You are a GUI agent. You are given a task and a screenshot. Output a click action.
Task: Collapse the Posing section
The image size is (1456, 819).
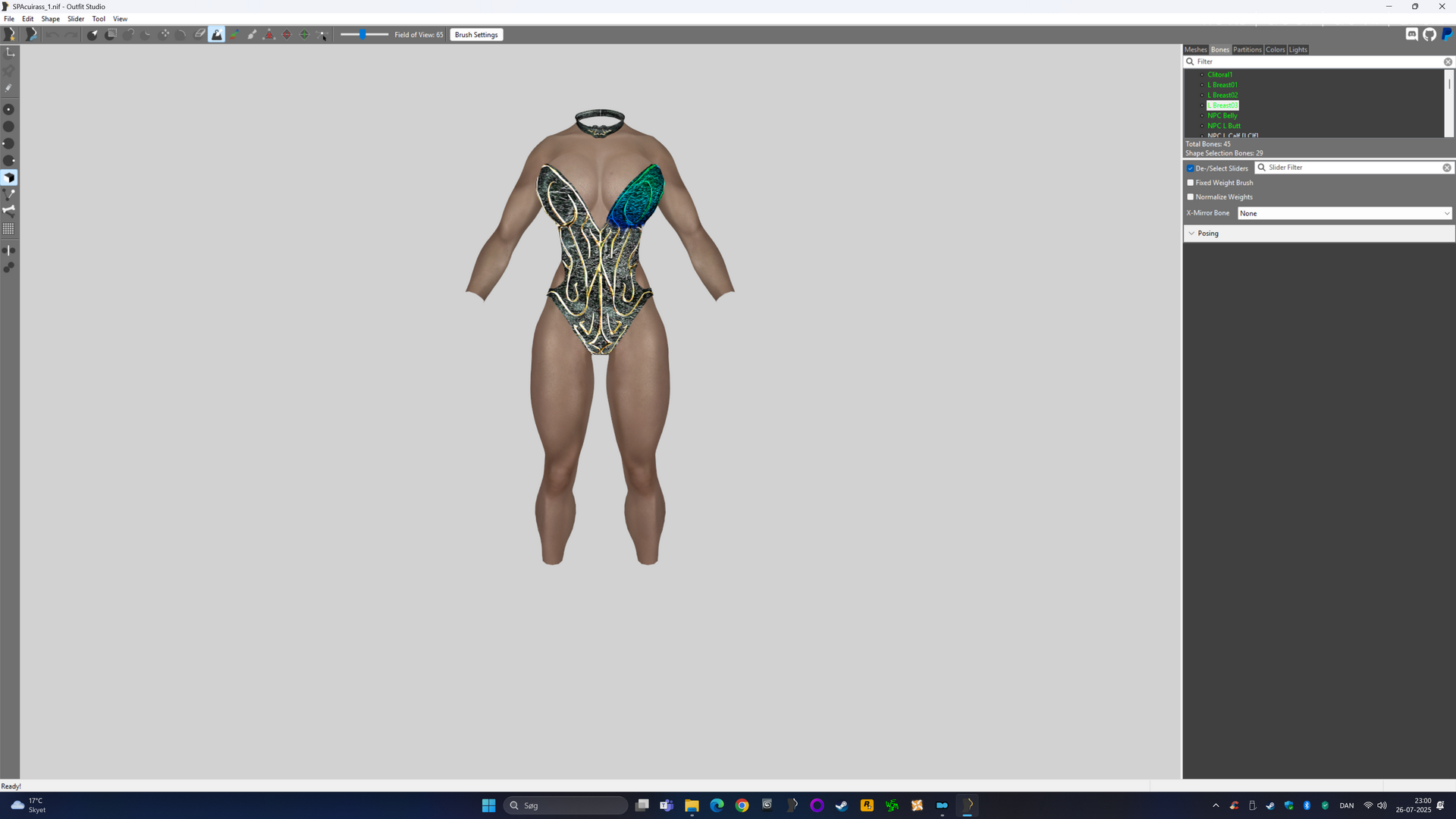[1319, 234]
